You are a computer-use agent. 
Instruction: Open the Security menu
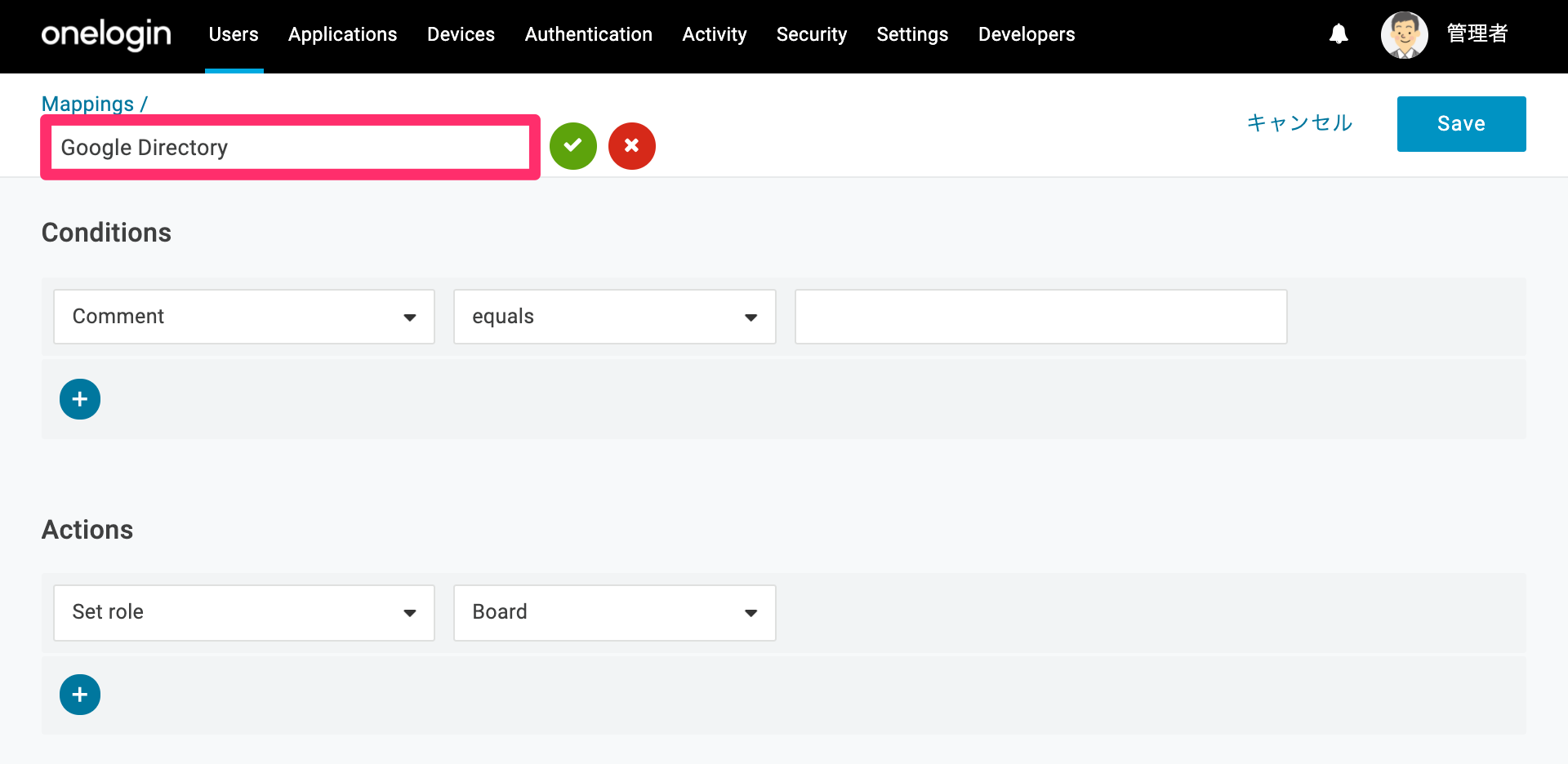(x=812, y=34)
